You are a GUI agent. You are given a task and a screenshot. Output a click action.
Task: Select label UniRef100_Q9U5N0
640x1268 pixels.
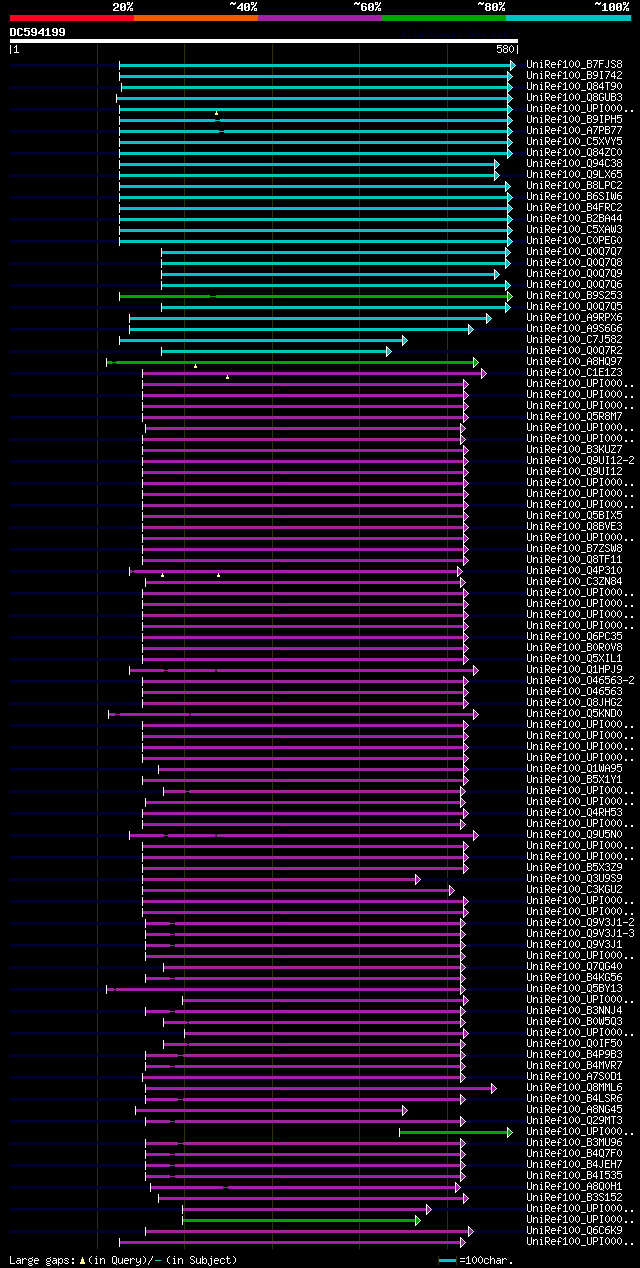[574, 834]
